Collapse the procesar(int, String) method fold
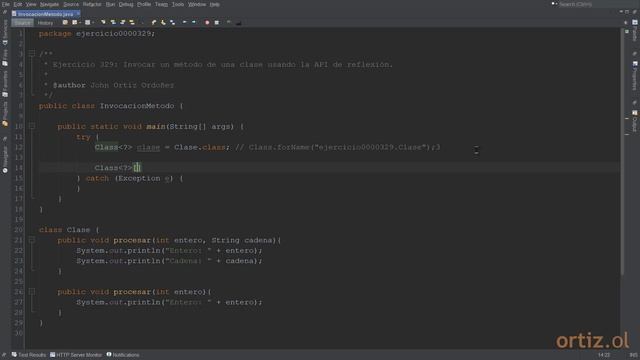The width and height of the screenshot is (640, 360). click(32, 240)
